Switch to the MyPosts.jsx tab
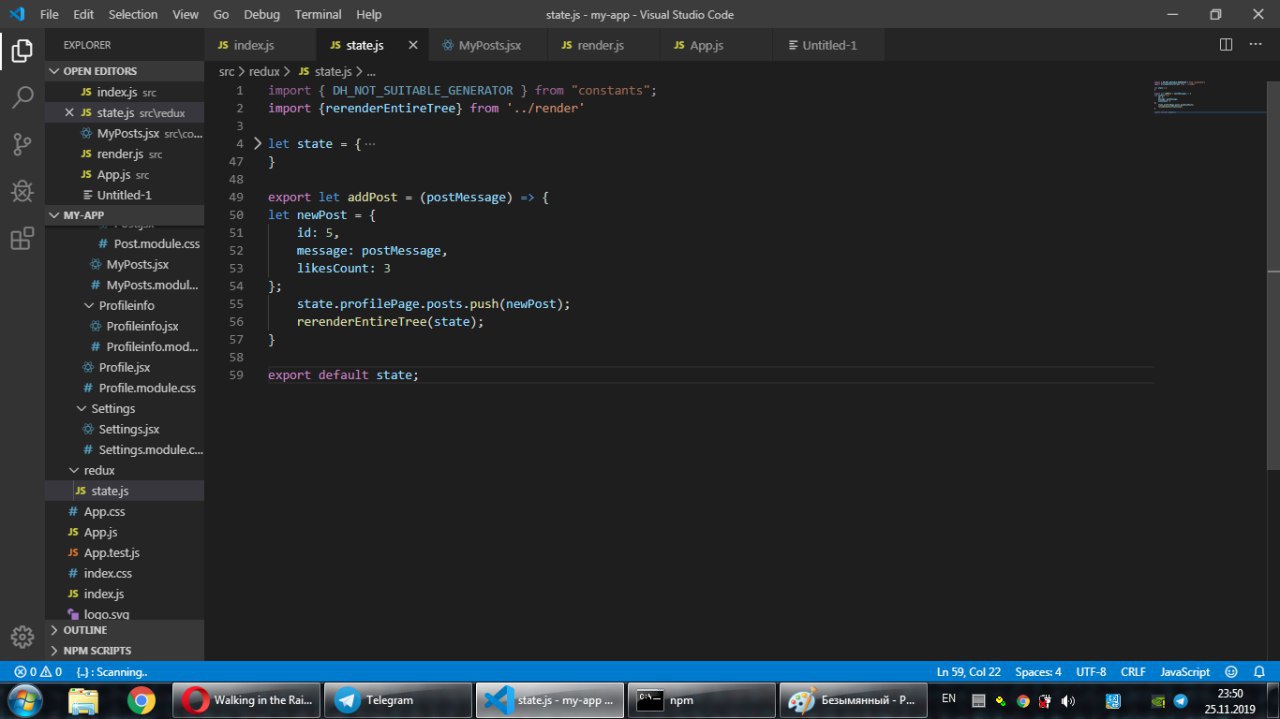Image resolution: width=1280 pixels, height=719 pixels. (x=489, y=45)
